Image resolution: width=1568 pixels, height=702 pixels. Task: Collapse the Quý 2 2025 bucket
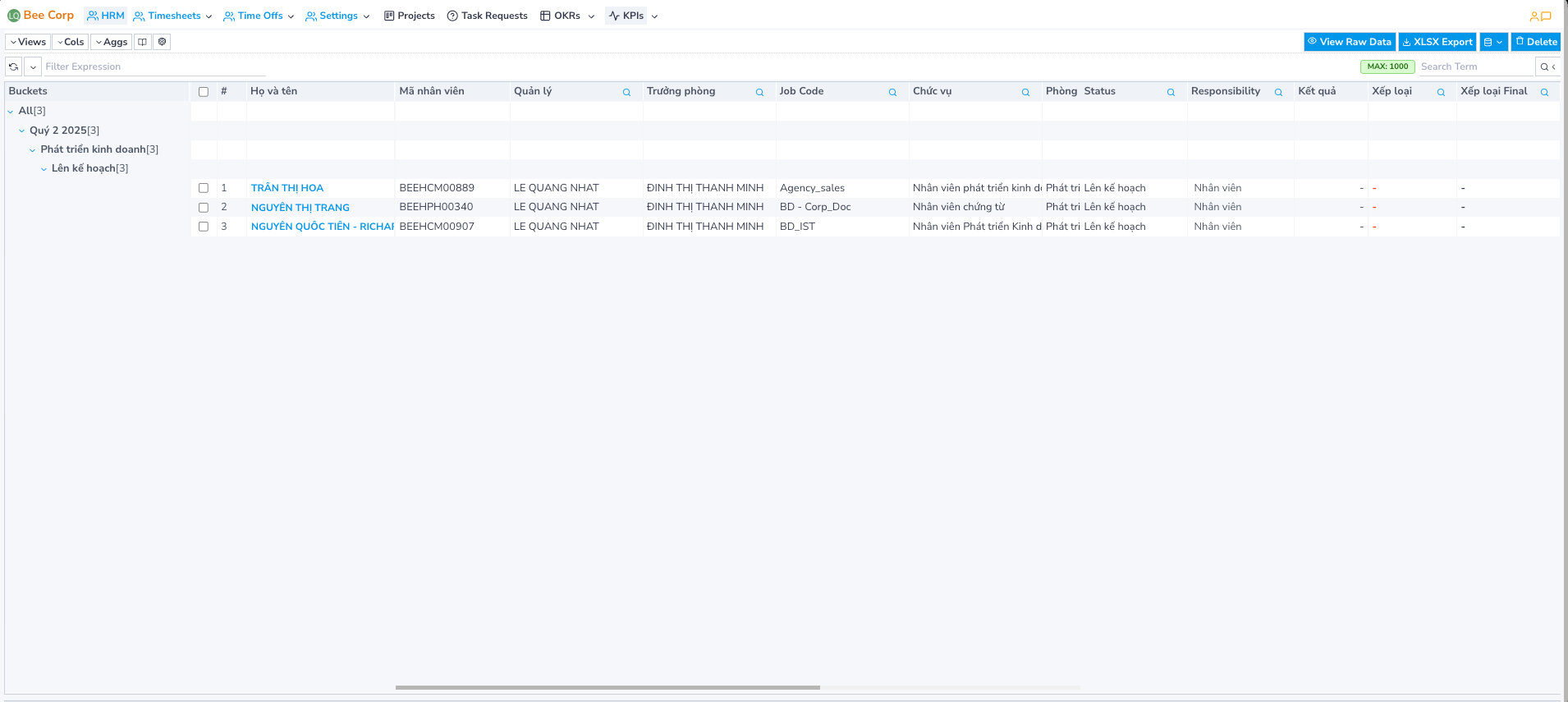click(x=22, y=131)
